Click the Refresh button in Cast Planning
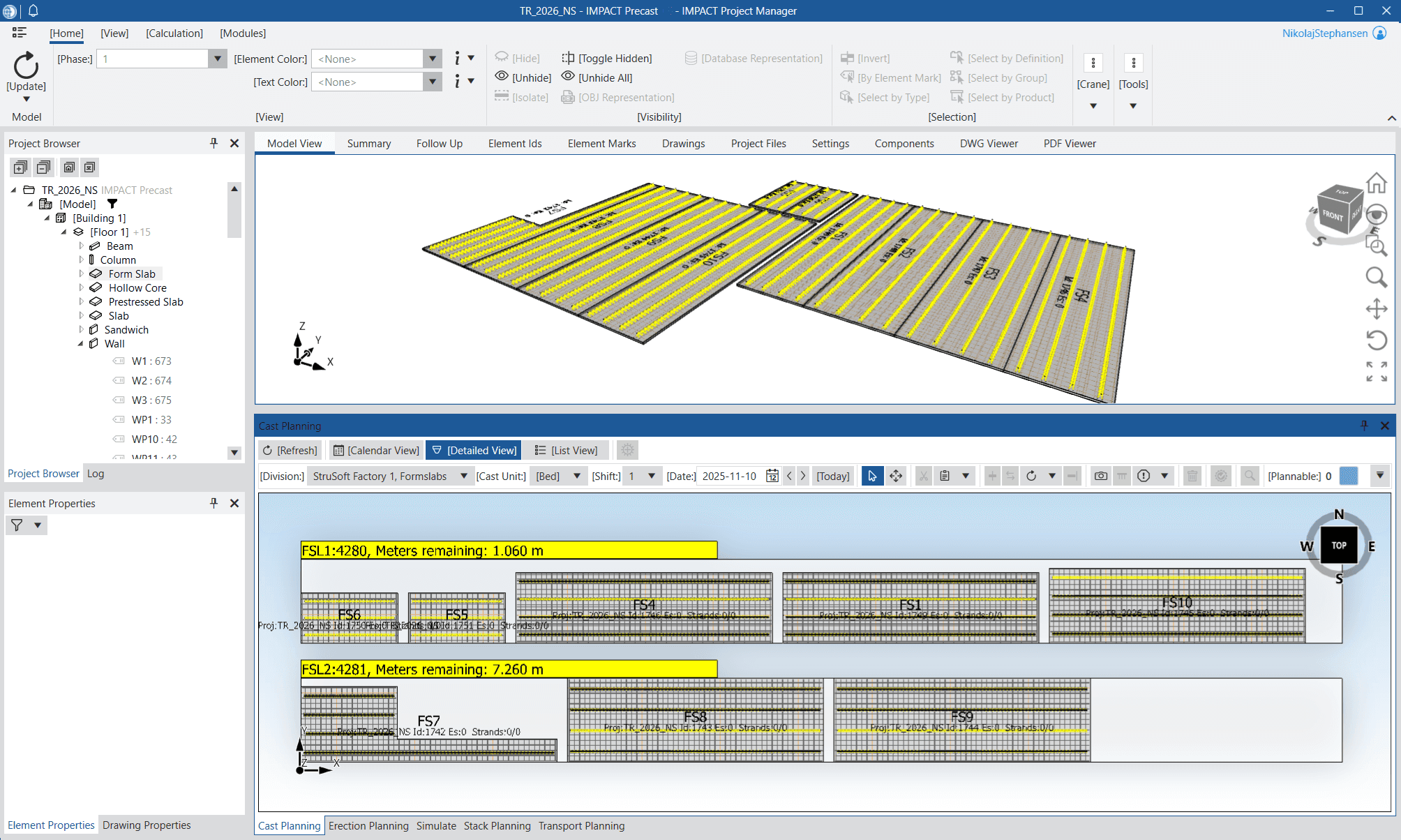This screenshot has width=1401, height=840. pyautogui.click(x=290, y=450)
